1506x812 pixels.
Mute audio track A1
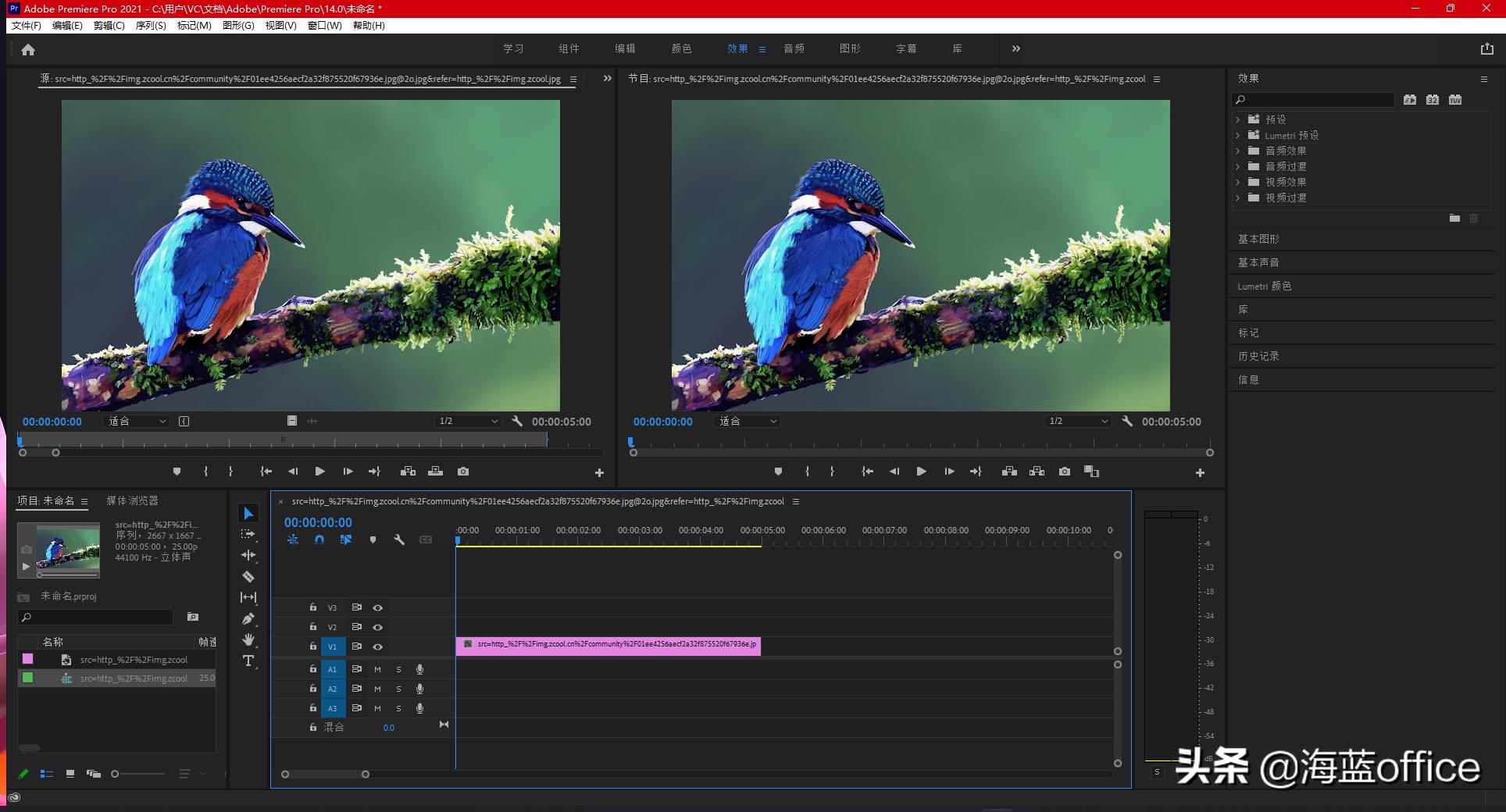pyautogui.click(x=377, y=669)
